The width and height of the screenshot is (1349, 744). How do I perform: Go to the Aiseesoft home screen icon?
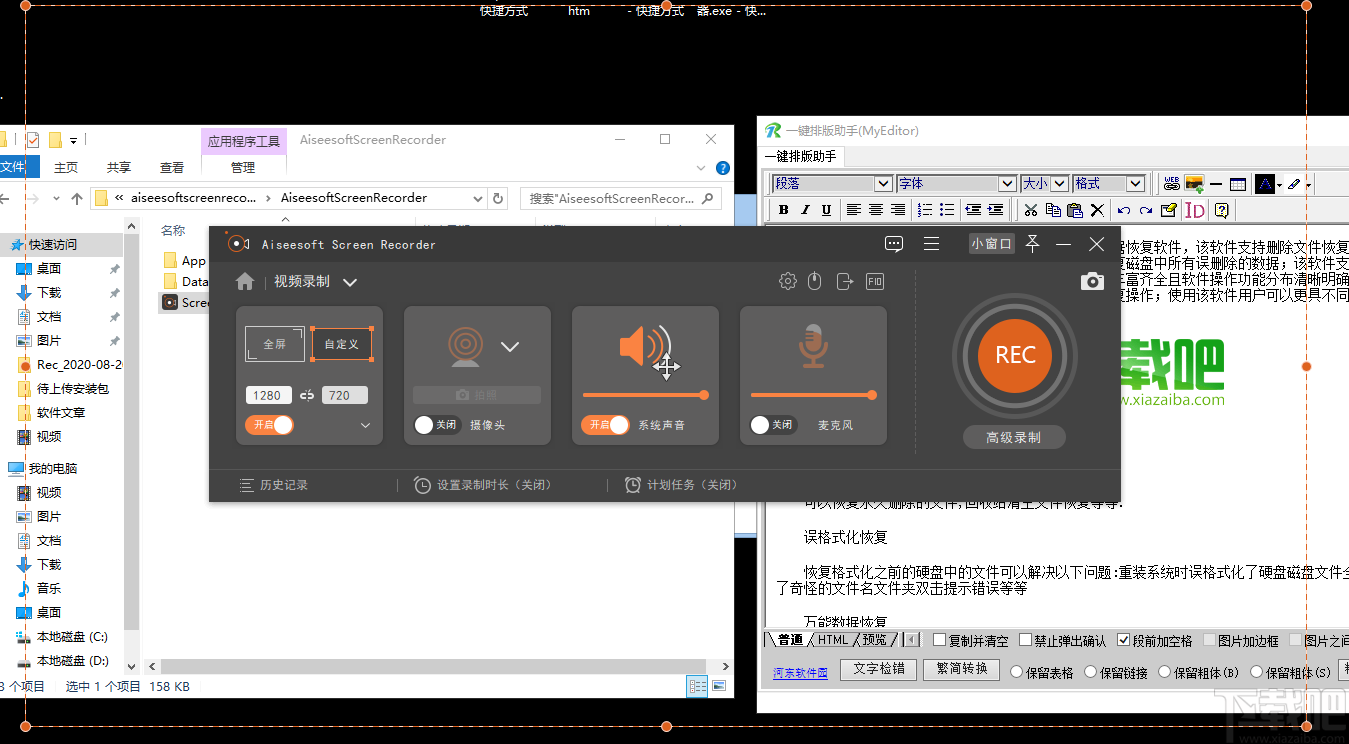click(245, 282)
